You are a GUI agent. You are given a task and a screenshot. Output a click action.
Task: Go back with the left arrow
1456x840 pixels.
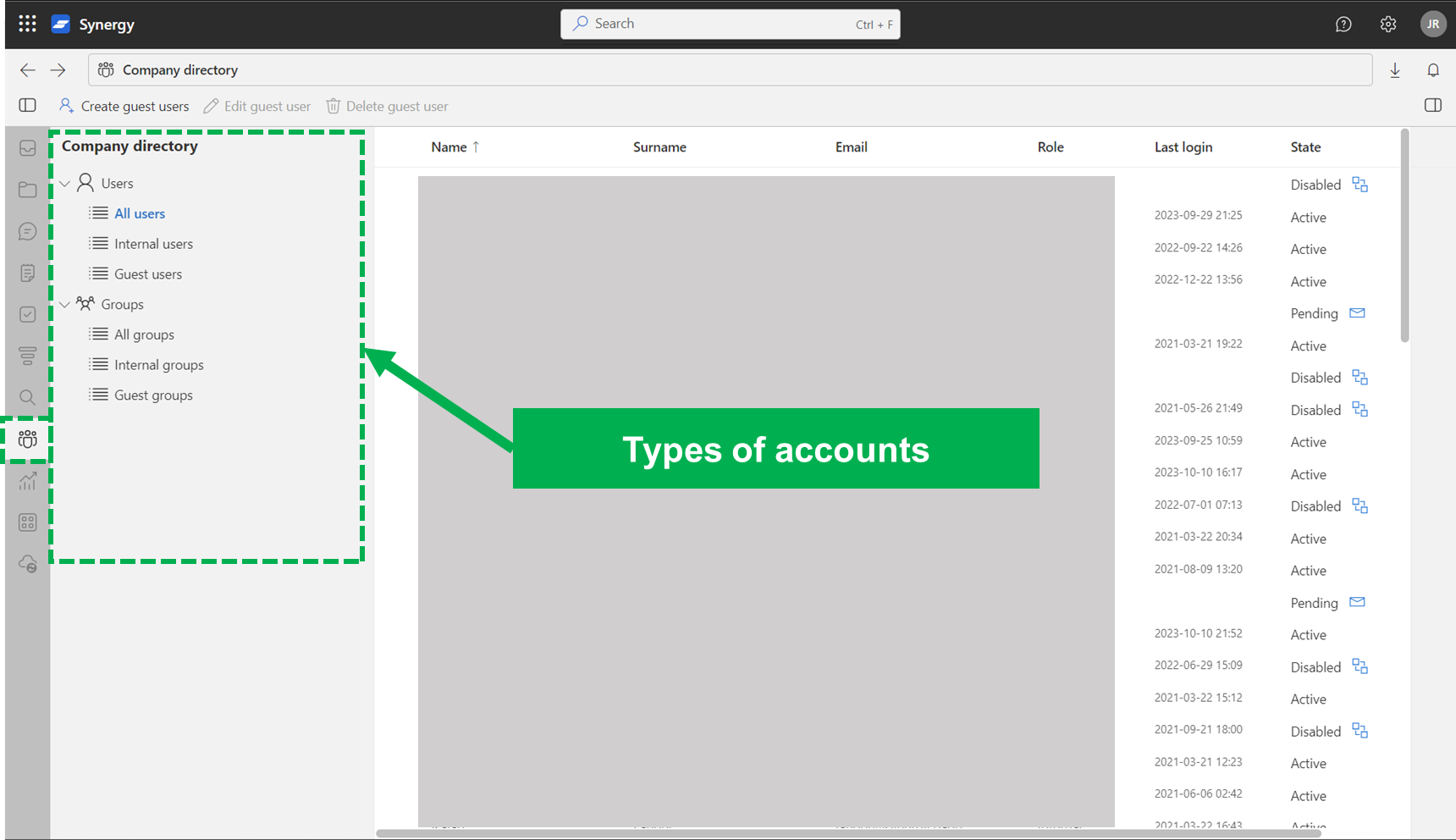coord(27,70)
